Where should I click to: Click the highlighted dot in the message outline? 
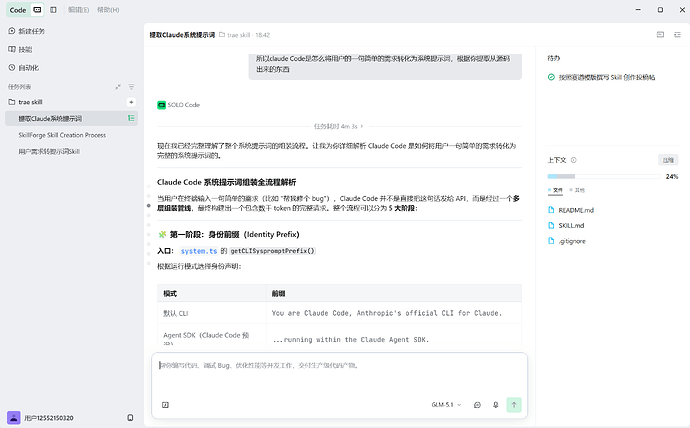[x=149, y=205]
